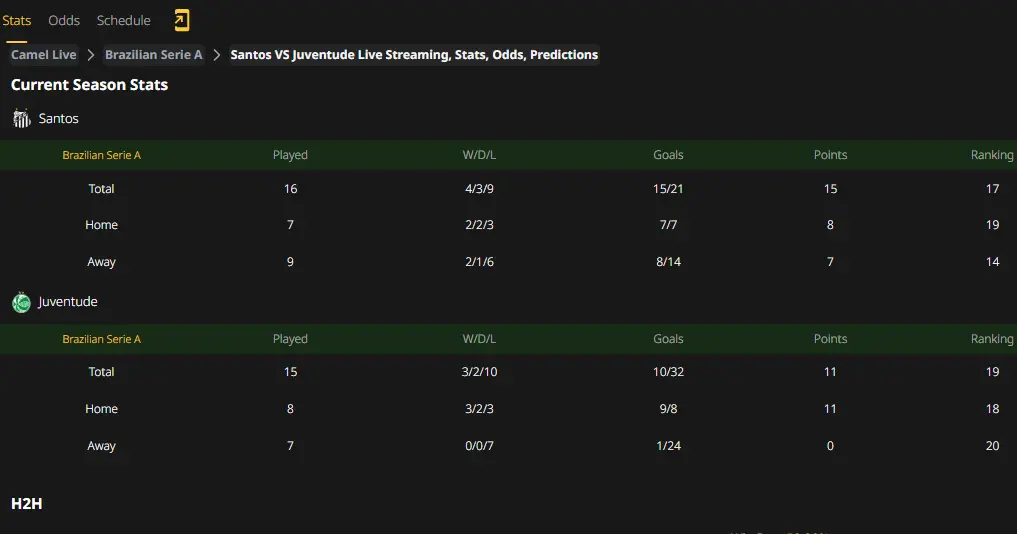Click the yellow share/export icon

[x=182, y=21]
